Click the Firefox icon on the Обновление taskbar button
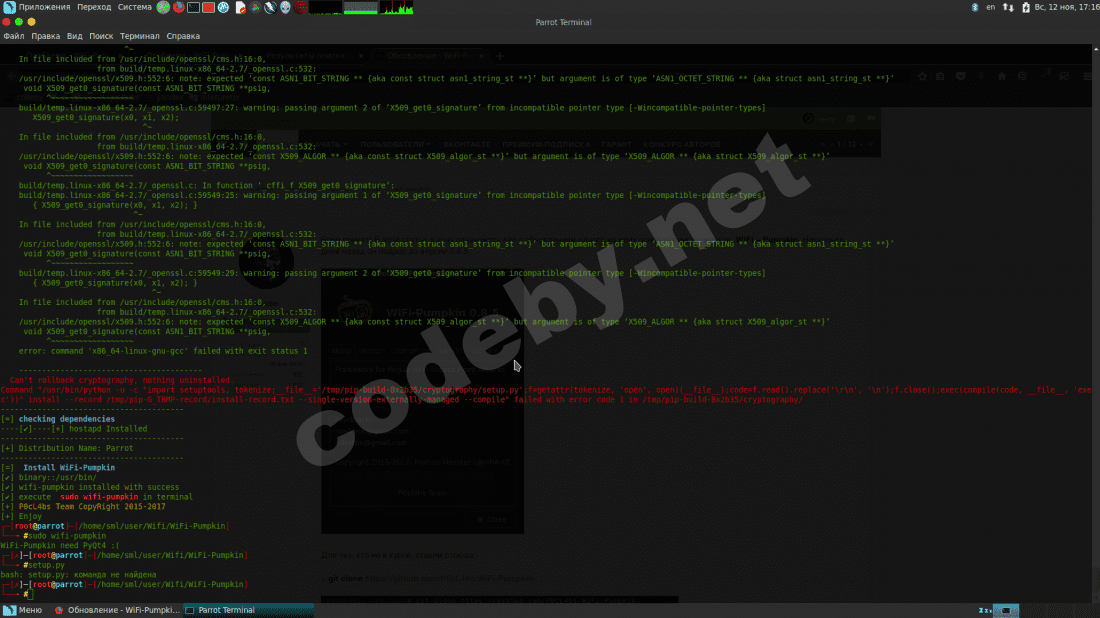This screenshot has height=618, width=1100. (59, 610)
